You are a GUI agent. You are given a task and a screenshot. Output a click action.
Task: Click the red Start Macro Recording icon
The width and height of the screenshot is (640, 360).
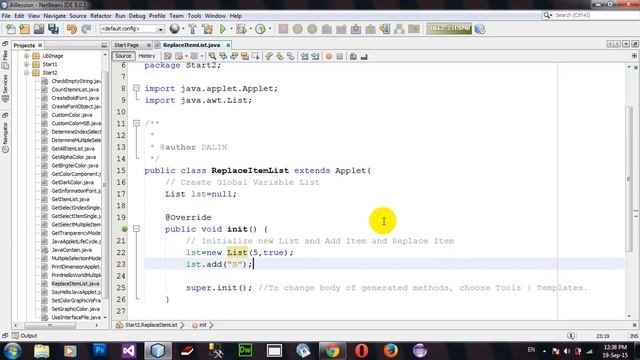point(329,56)
